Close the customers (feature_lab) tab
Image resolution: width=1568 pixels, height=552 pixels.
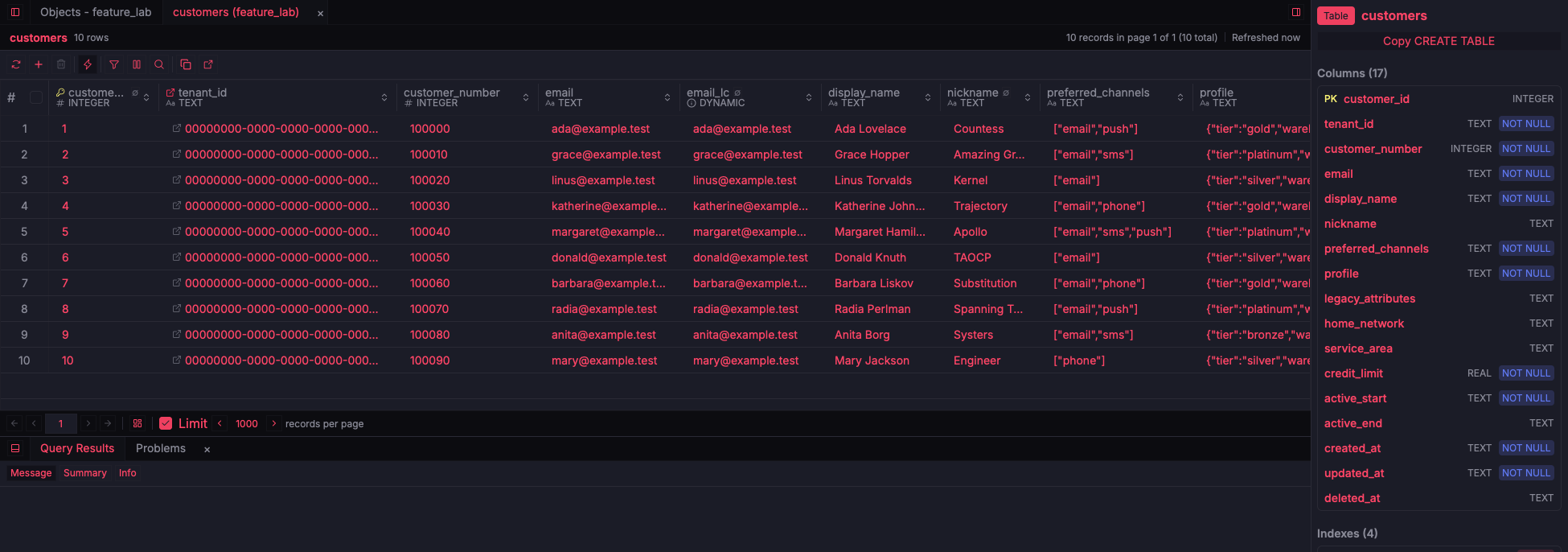[320, 13]
